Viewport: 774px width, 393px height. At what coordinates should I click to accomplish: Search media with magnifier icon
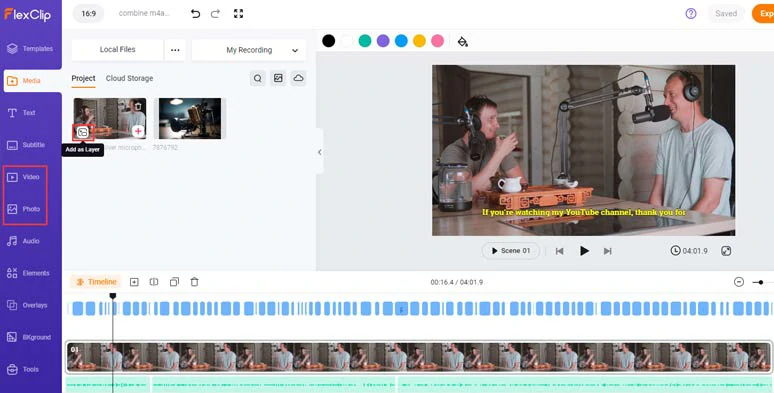[258, 78]
